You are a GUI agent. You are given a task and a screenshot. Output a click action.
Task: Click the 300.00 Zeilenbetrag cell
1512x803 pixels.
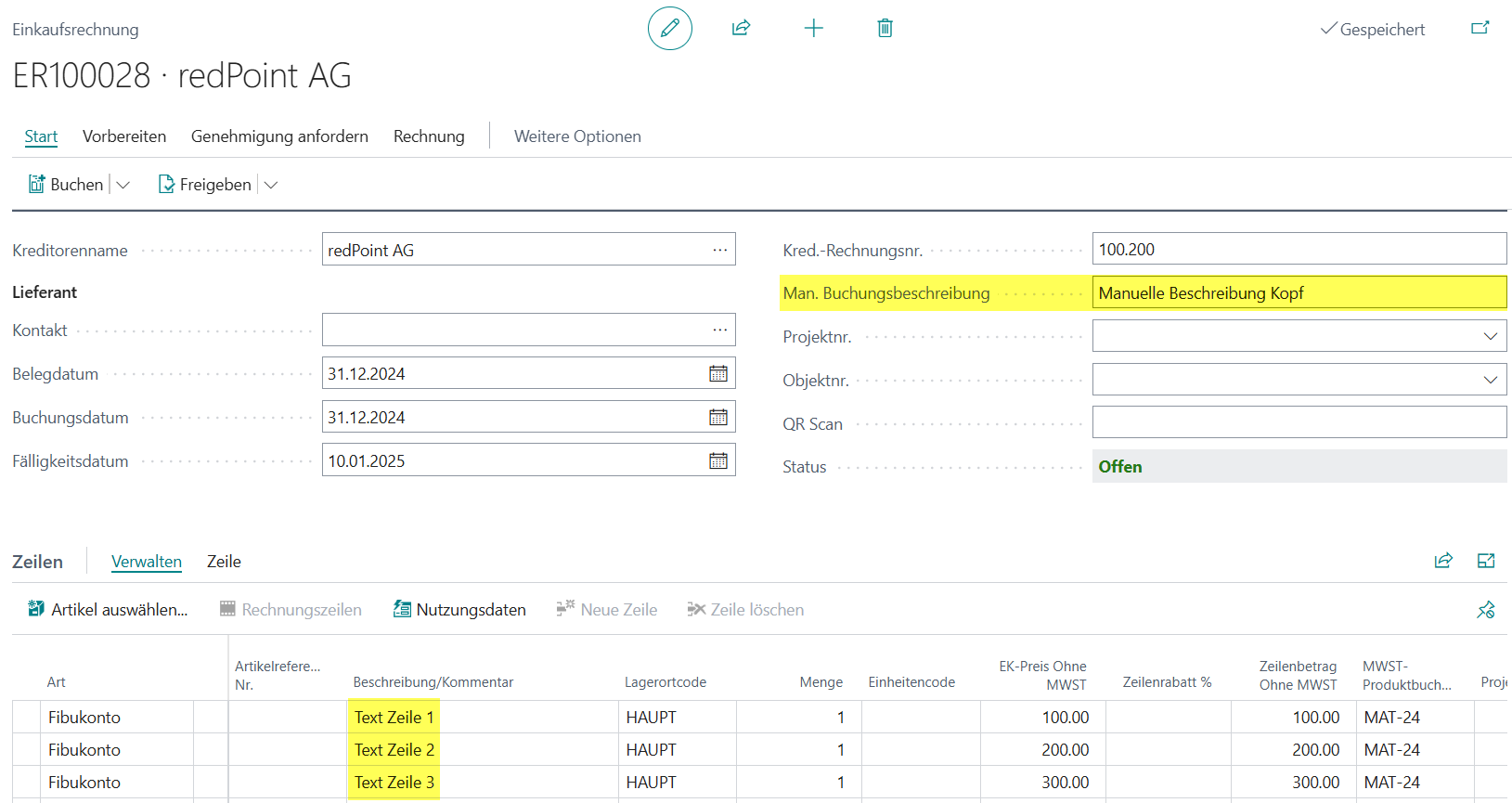coord(1293,782)
